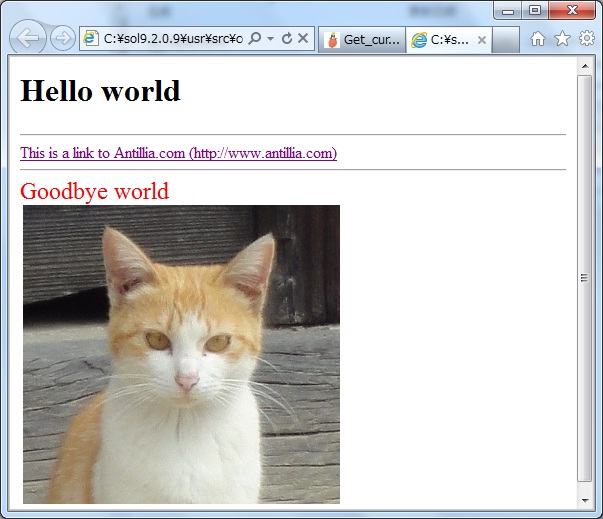Click the cat photo image
603x519 pixels.
(x=181, y=354)
